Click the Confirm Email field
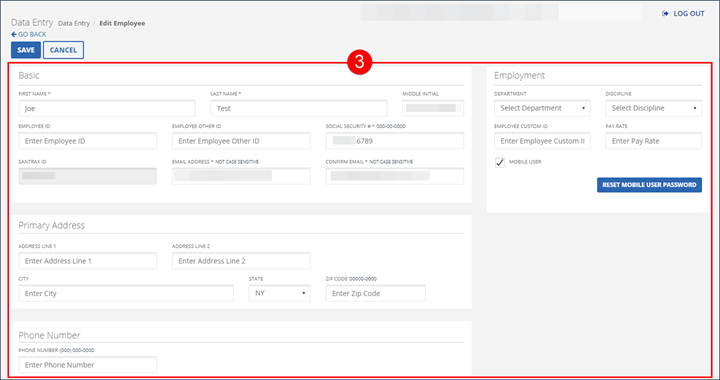Screen dimensions: 720x380 (394, 176)
